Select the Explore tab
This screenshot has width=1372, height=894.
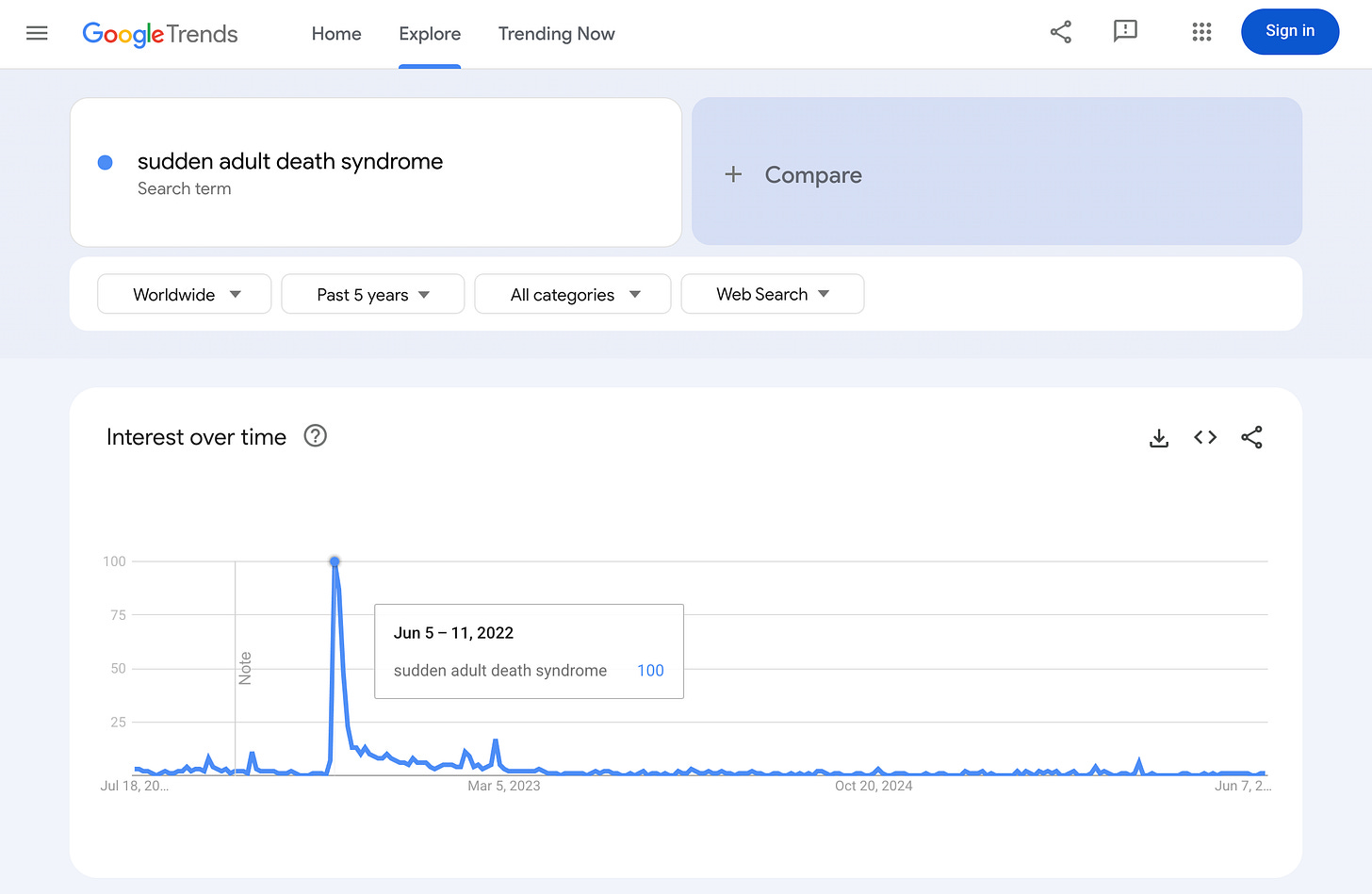(430, 34)
